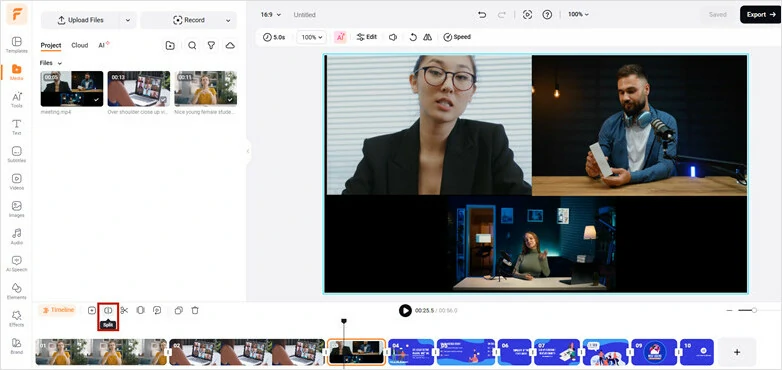This screenshot has height=370, width=782.
Task: Search the media files
Action: pyautogui.click(x=192, y=45)
